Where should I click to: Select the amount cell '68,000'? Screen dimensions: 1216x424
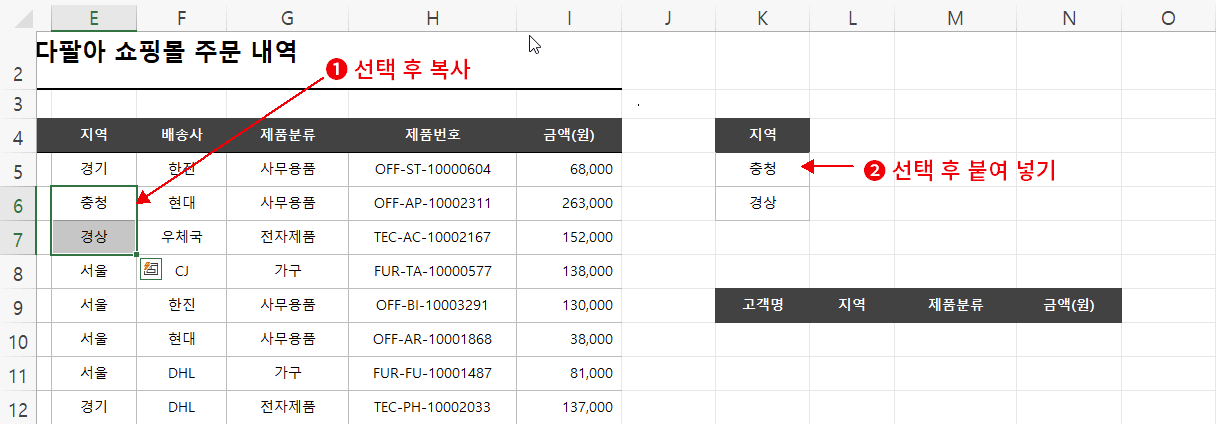click(x=569, y=169)
